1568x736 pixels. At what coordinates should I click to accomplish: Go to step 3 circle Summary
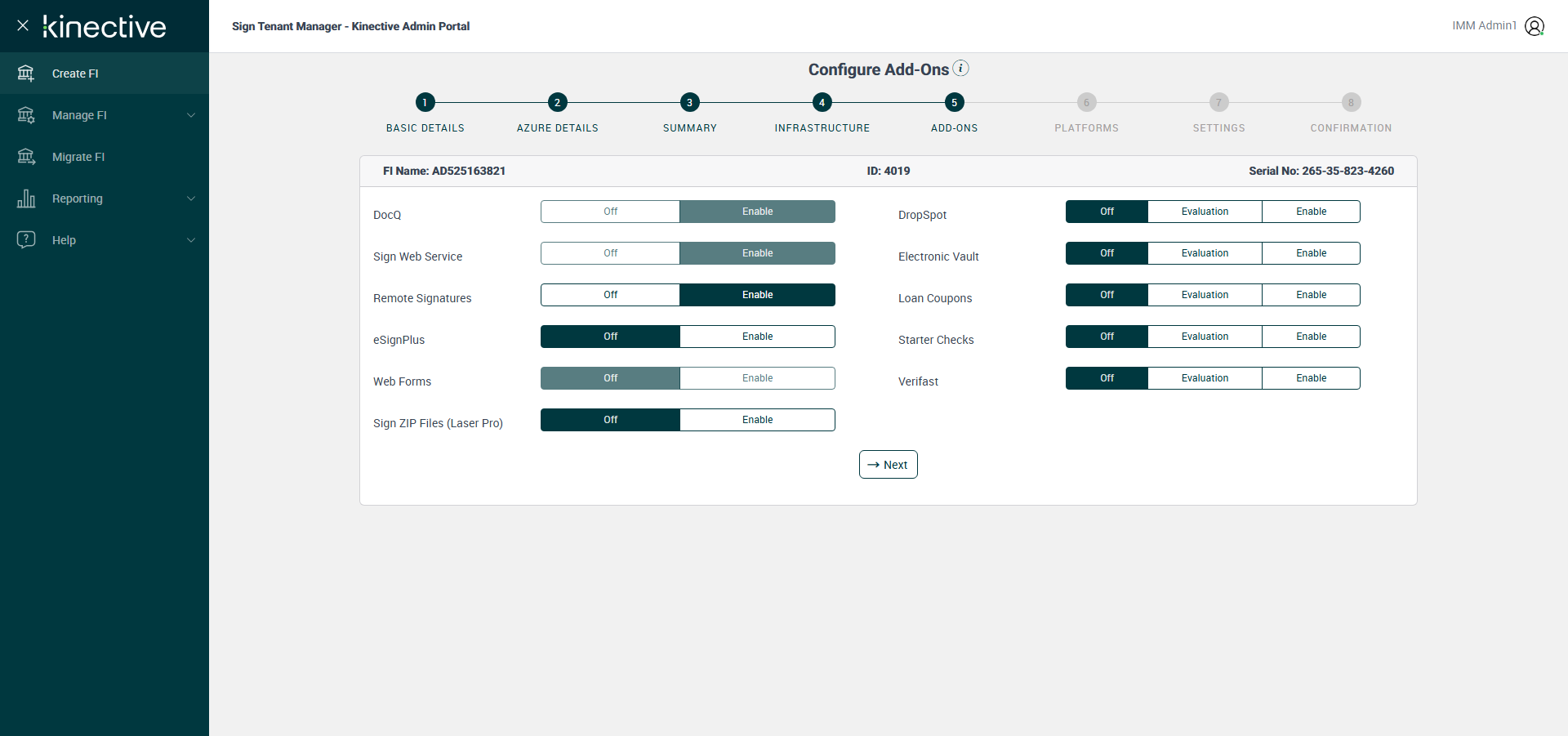(x=689, y=102)
